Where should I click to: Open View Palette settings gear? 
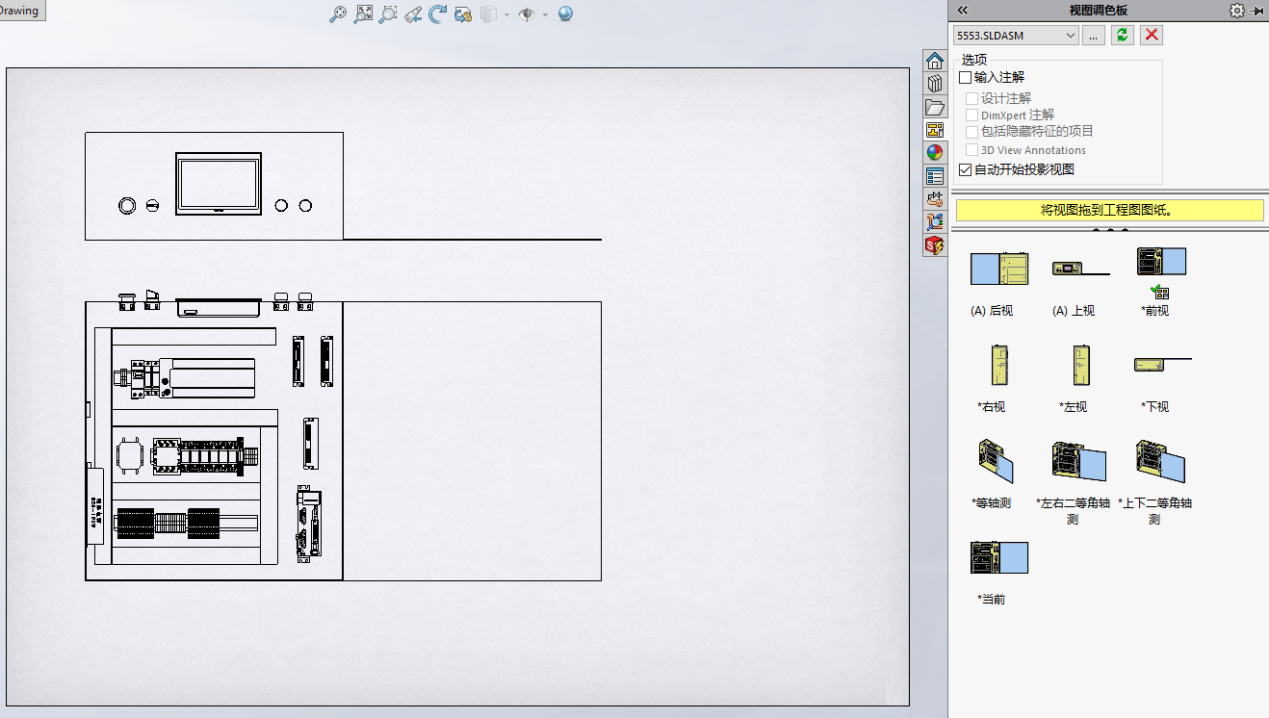point(1237,10)
